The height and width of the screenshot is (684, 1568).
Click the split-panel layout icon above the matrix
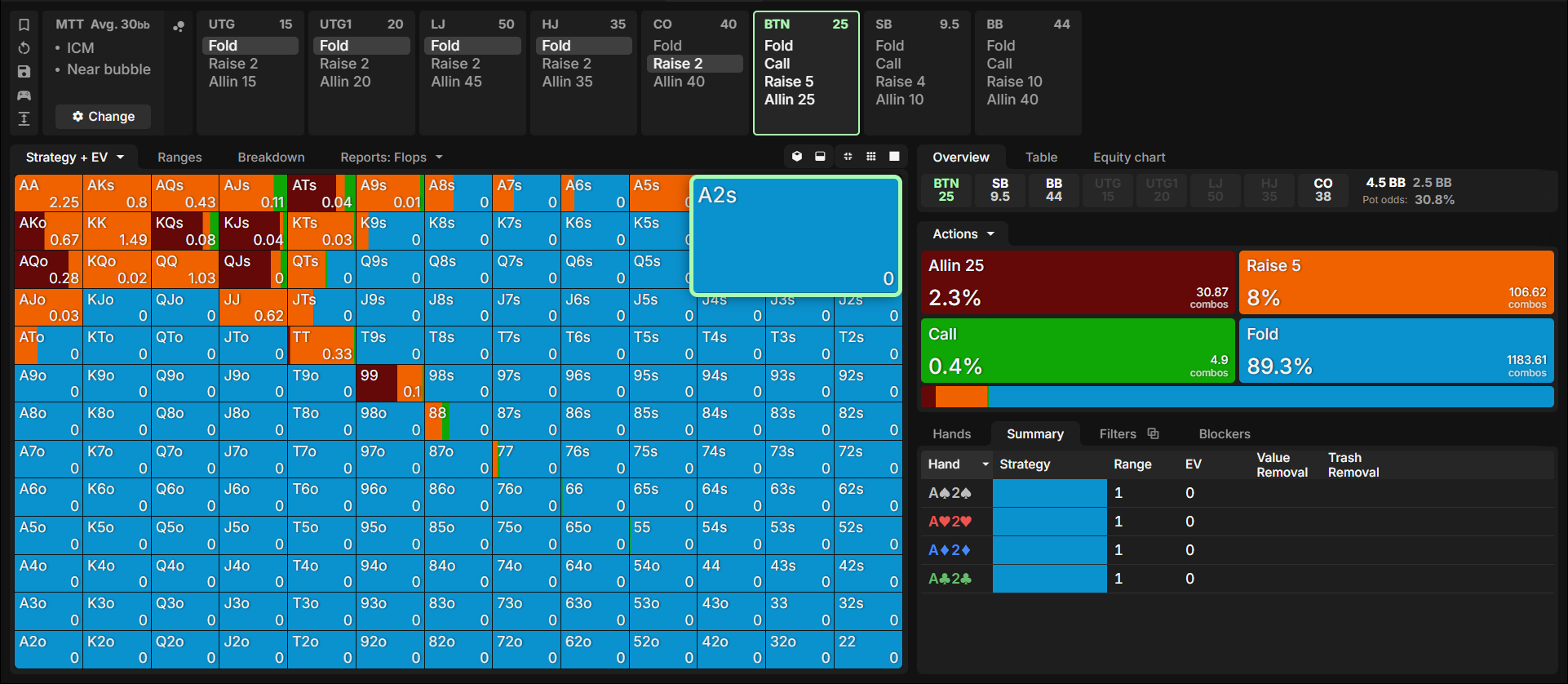820,157
